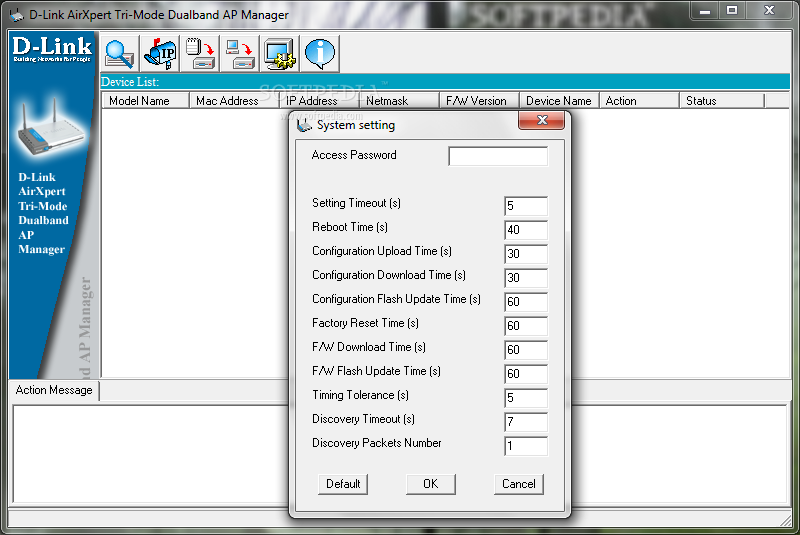Click the Configuration Upload Time field

pos(526,254)
